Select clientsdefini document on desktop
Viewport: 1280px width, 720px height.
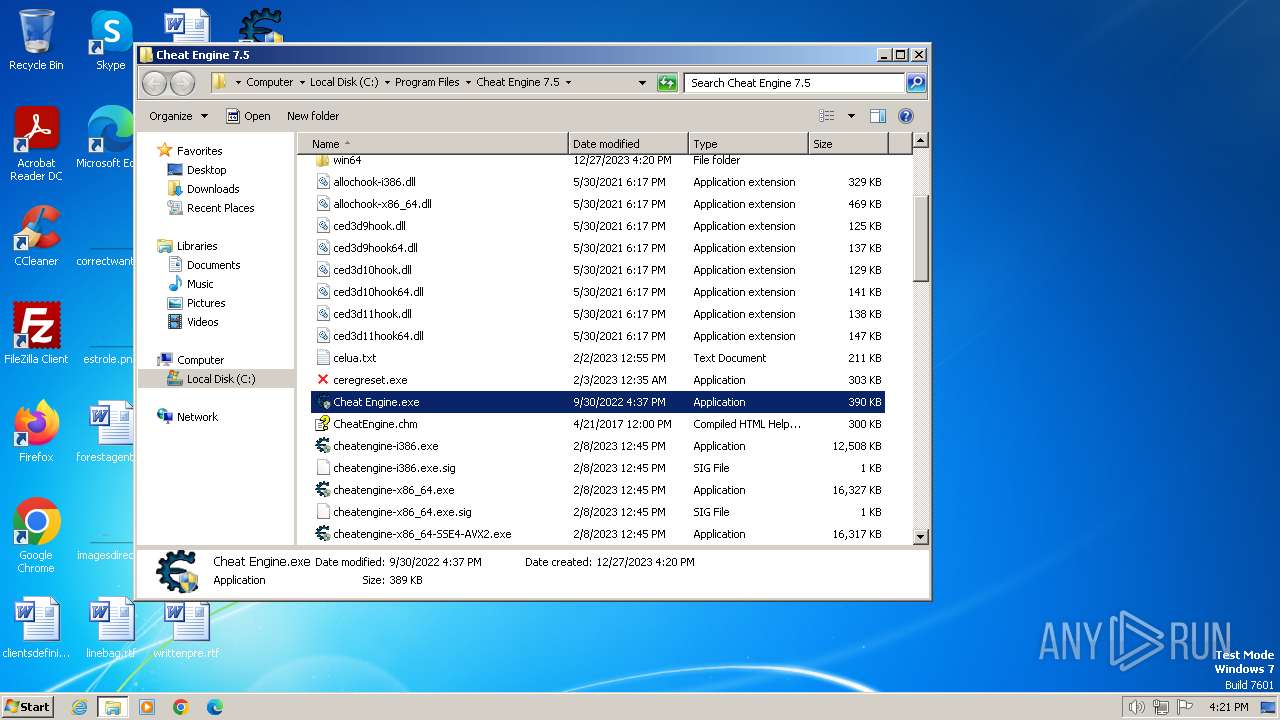(36, 628)
